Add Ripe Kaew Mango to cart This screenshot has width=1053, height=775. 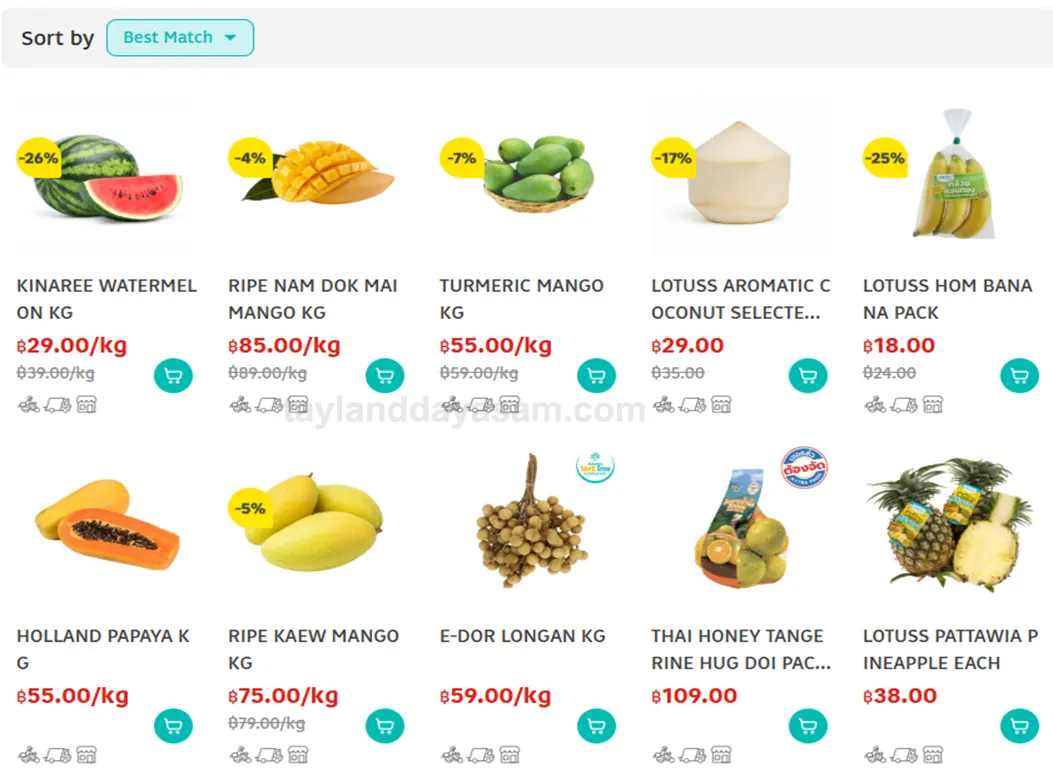coord(385,726)
